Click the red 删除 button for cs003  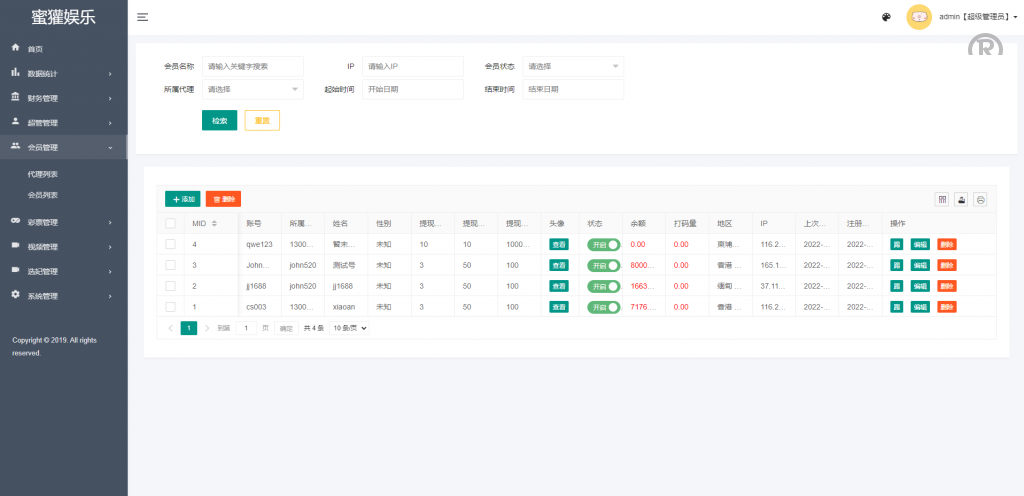coord(946,307)
